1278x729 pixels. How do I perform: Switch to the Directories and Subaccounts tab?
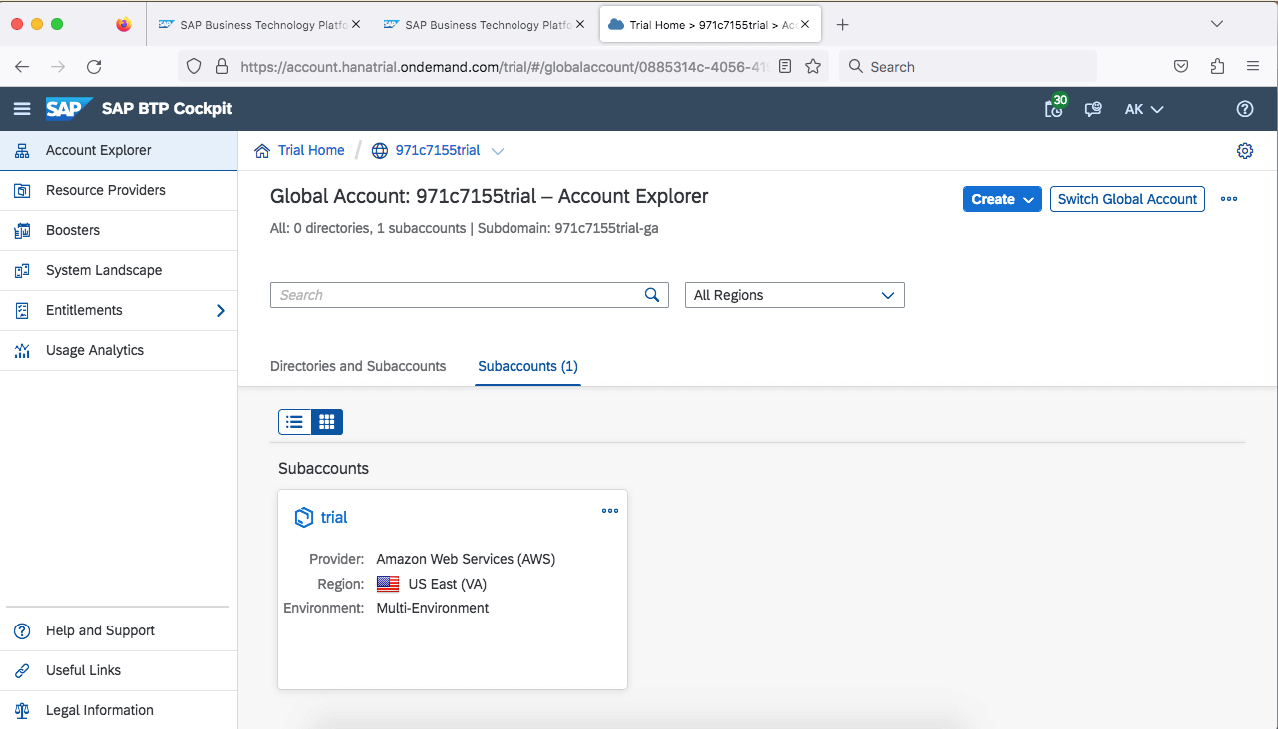pos(358,366)
